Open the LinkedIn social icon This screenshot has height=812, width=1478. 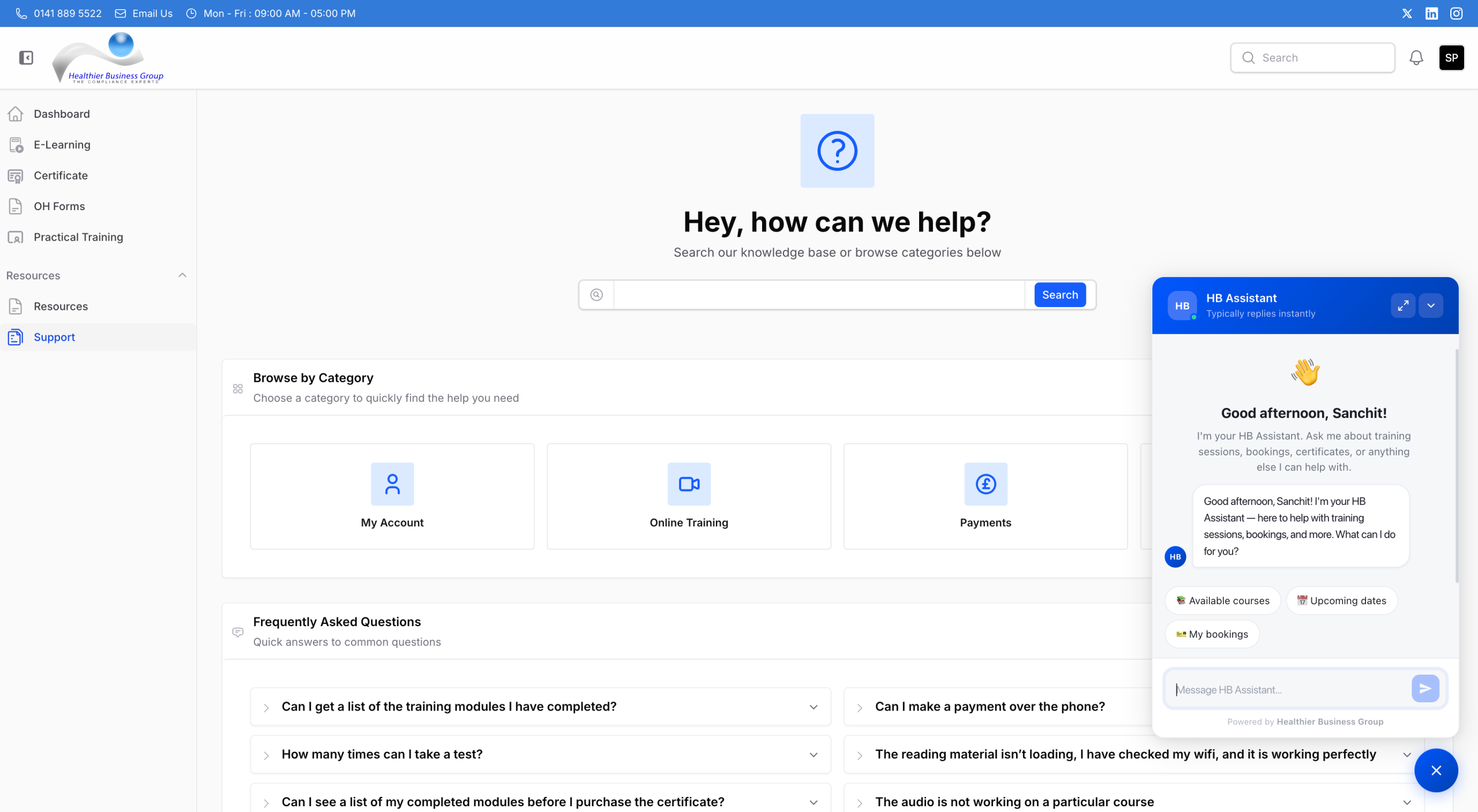[x=1431, y=13]
